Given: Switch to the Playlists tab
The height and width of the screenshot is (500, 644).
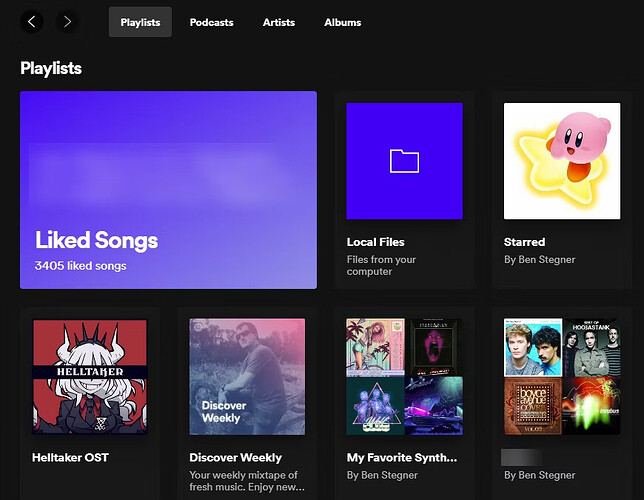Looking at the screenshot, I should click(140, 22).
